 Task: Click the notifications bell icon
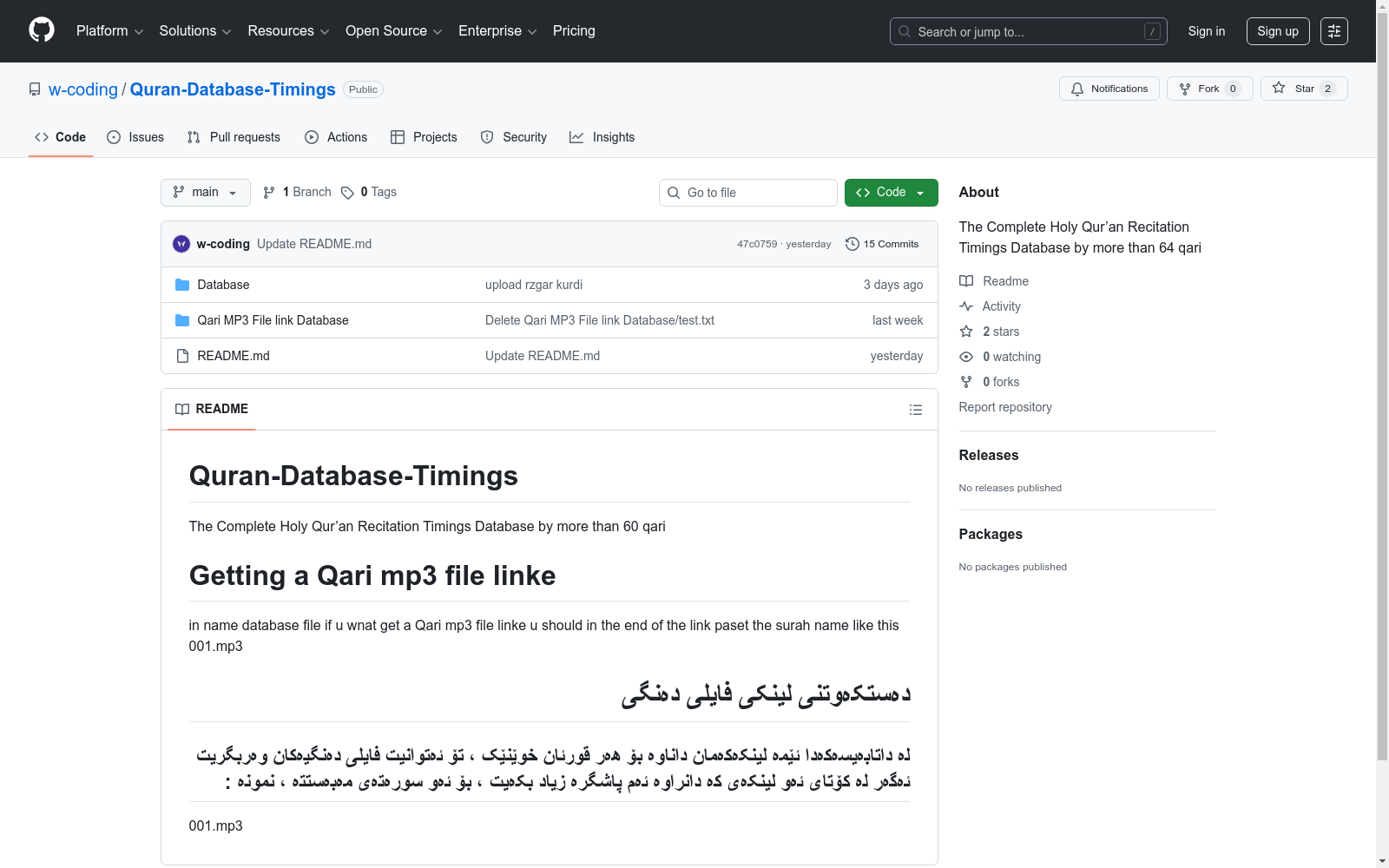pyautogui.click(x=1077, y=89)
